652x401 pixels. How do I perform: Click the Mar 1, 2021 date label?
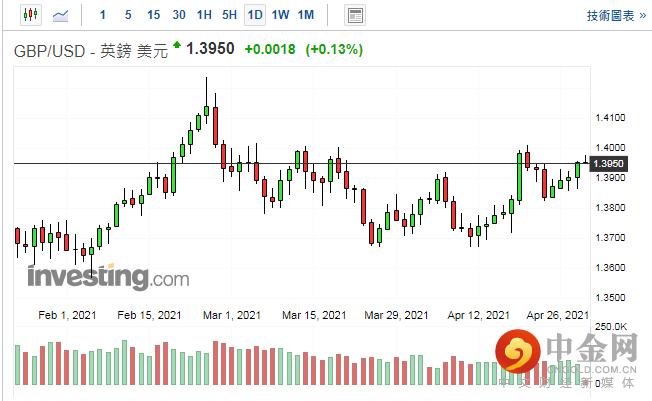[x=232, y=315]
